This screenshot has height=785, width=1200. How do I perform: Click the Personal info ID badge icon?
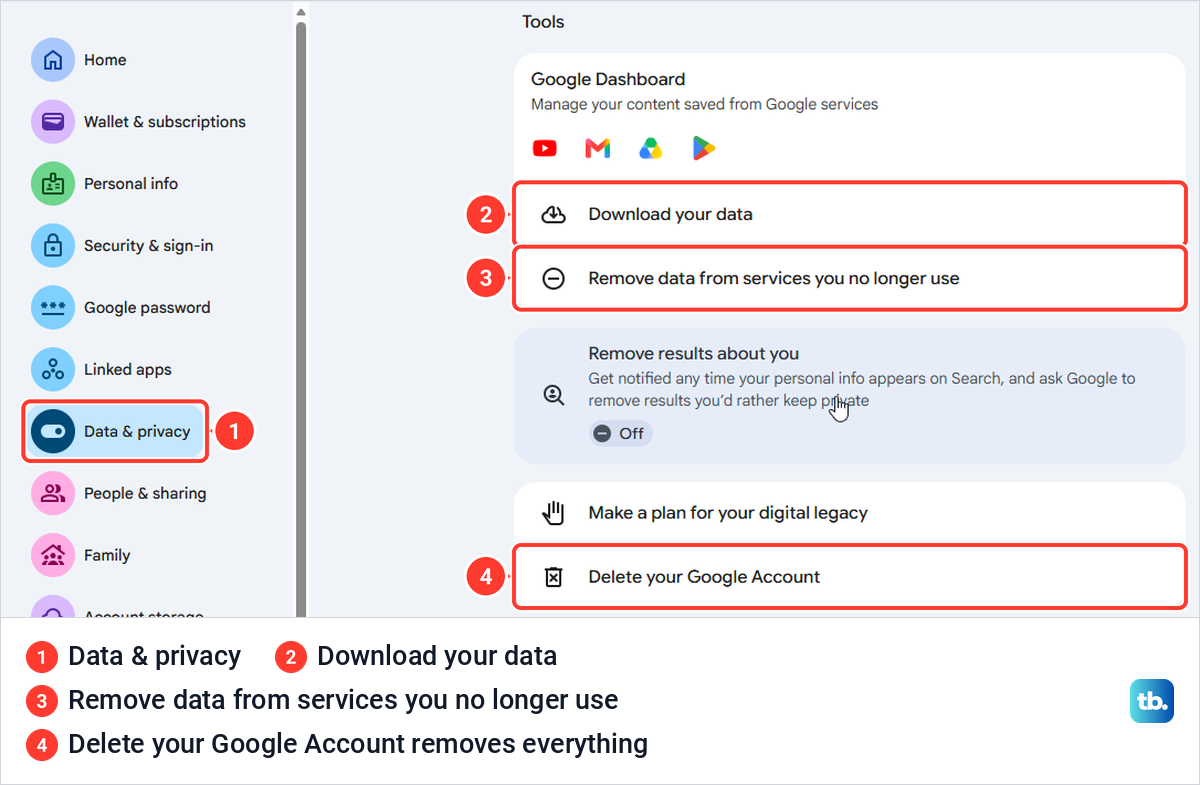(x=53, y=184)
